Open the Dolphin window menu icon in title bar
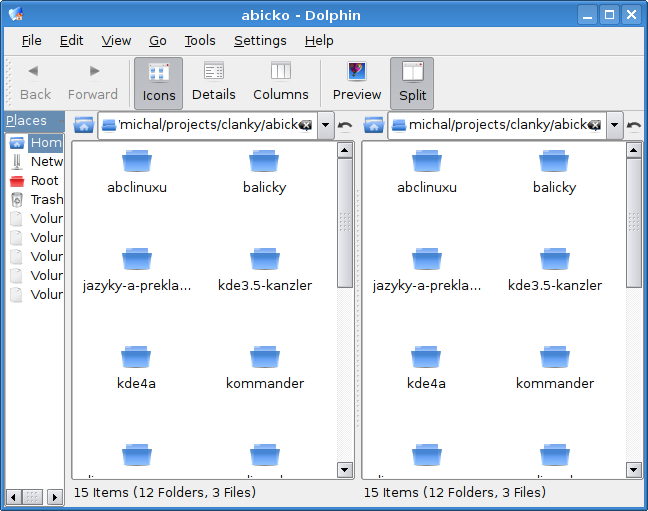This screenshot has height=511, width=648. coord(16,14)
